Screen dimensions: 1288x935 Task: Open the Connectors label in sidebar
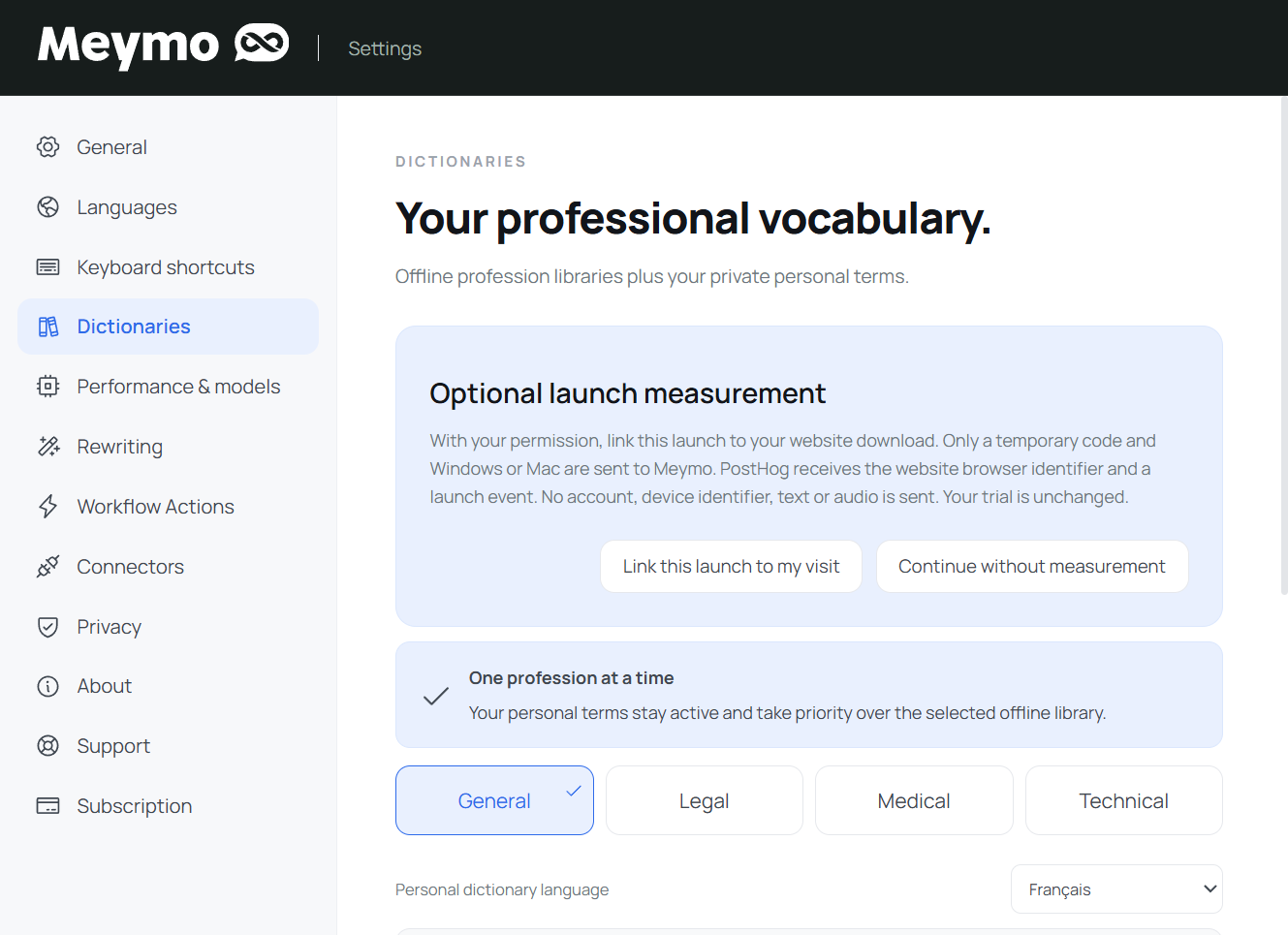click(131, 567)
